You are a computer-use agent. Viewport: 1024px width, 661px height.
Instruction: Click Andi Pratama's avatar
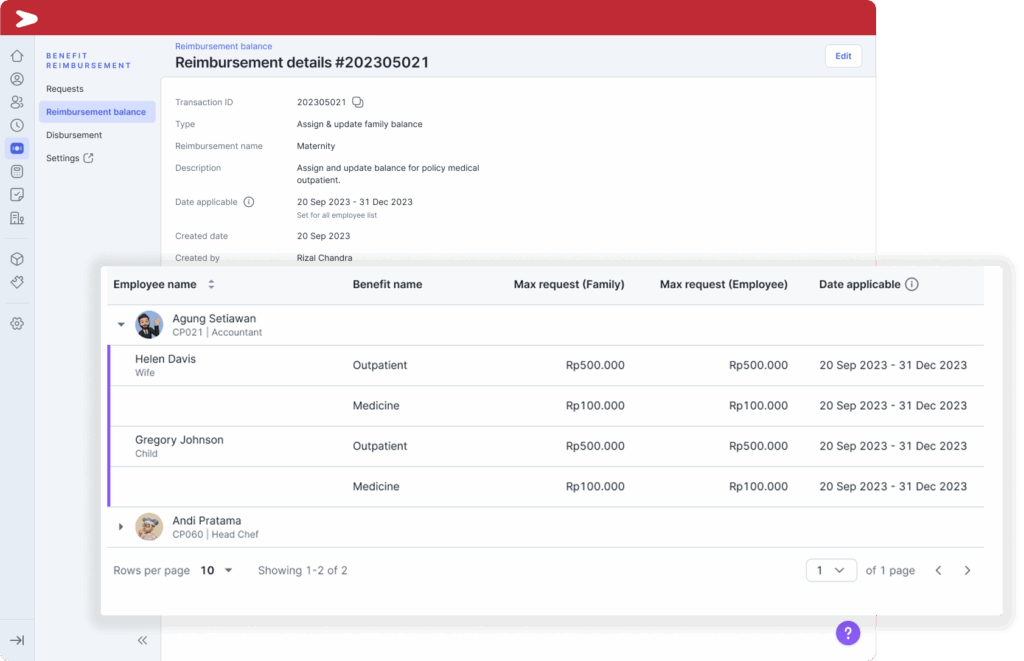149,526
